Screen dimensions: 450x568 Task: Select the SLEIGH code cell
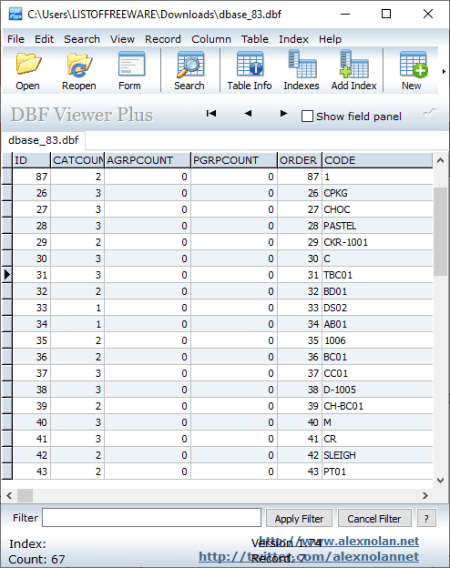[x=378, y=455]
